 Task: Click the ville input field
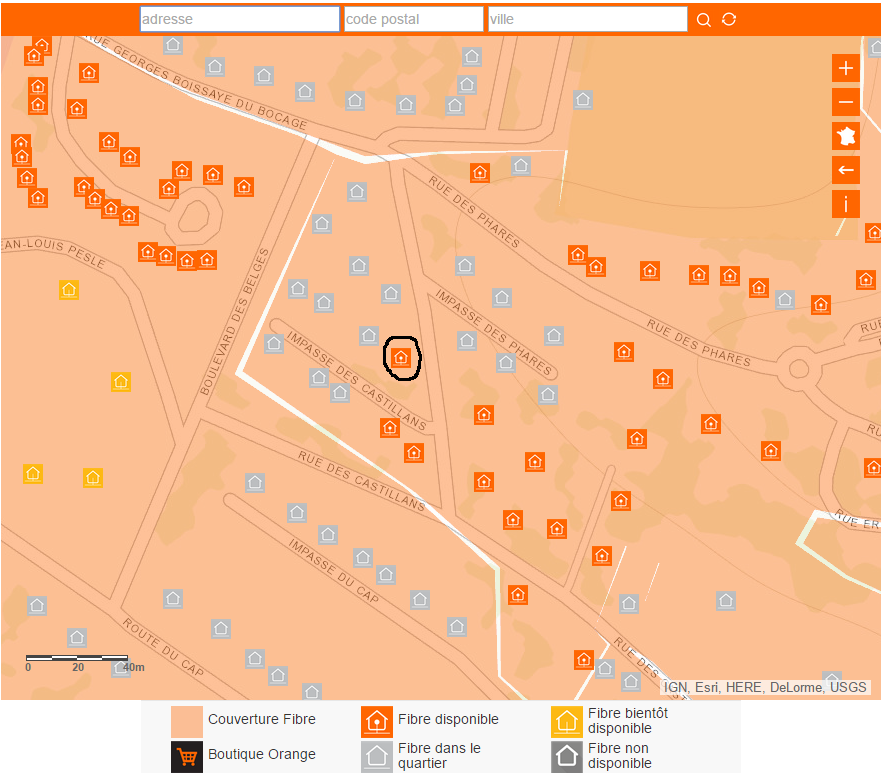(x=588, y=19)
